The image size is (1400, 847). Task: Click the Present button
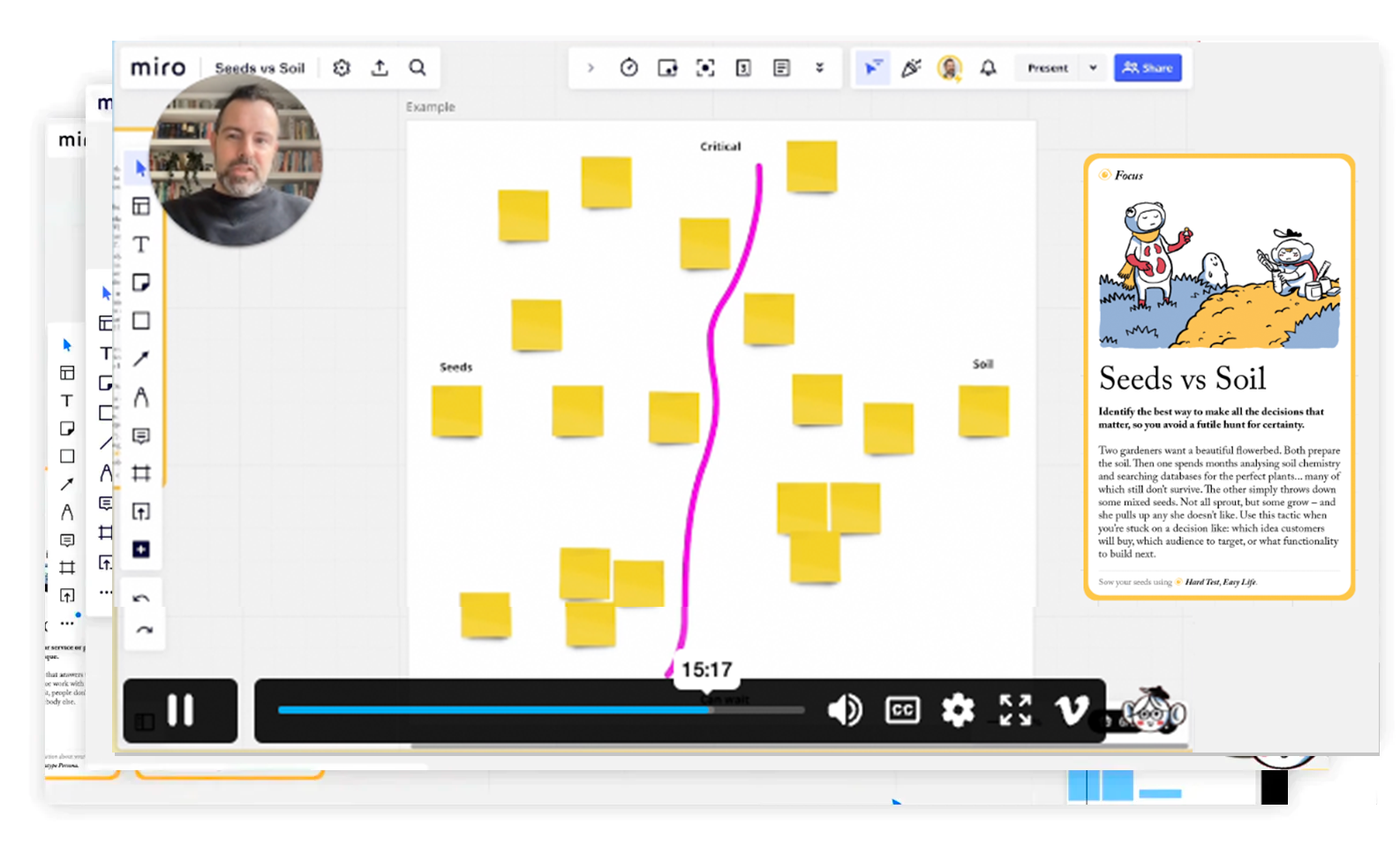[1047, 68]
